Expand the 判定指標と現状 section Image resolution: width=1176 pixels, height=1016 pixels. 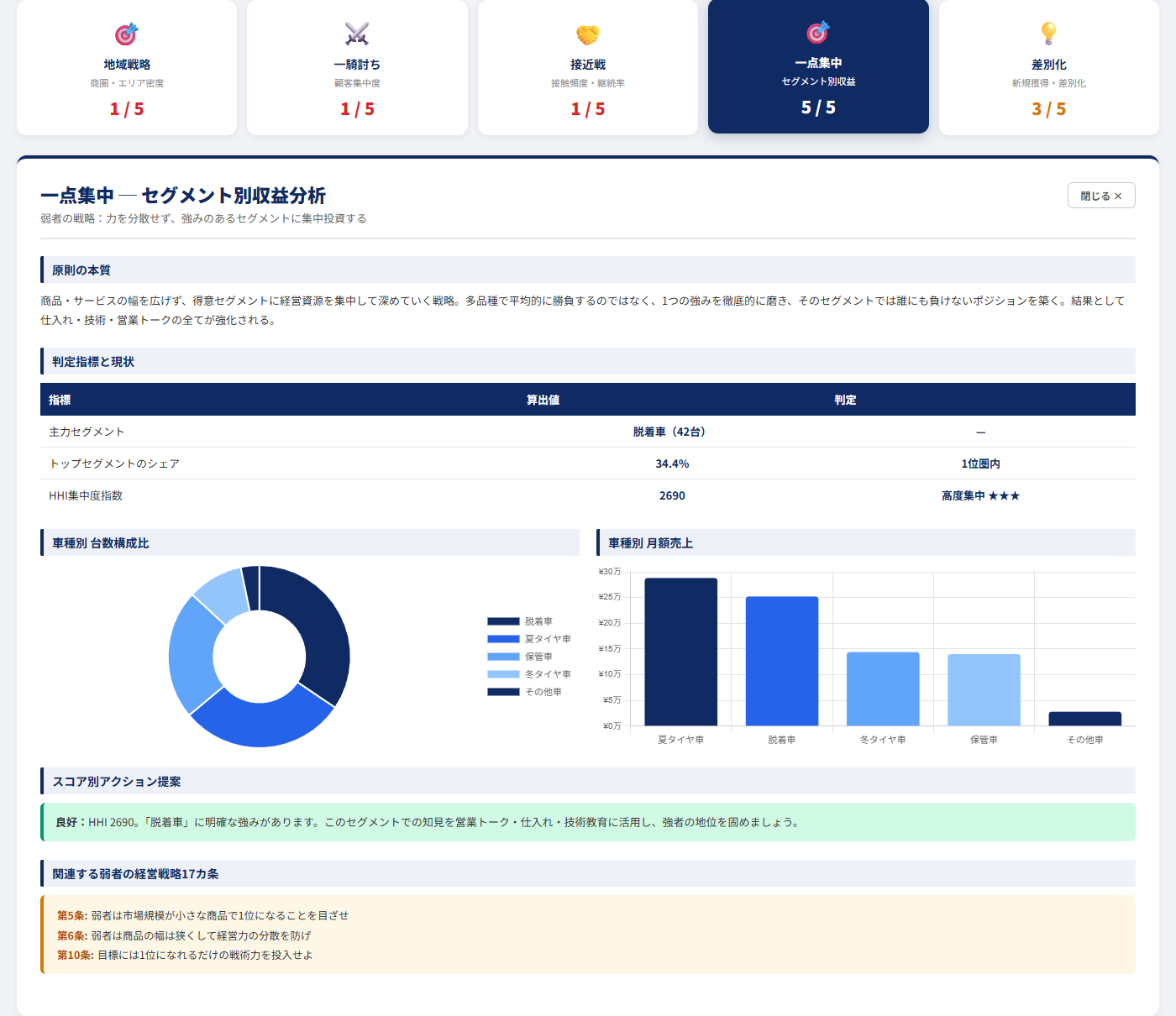(95, 361)
